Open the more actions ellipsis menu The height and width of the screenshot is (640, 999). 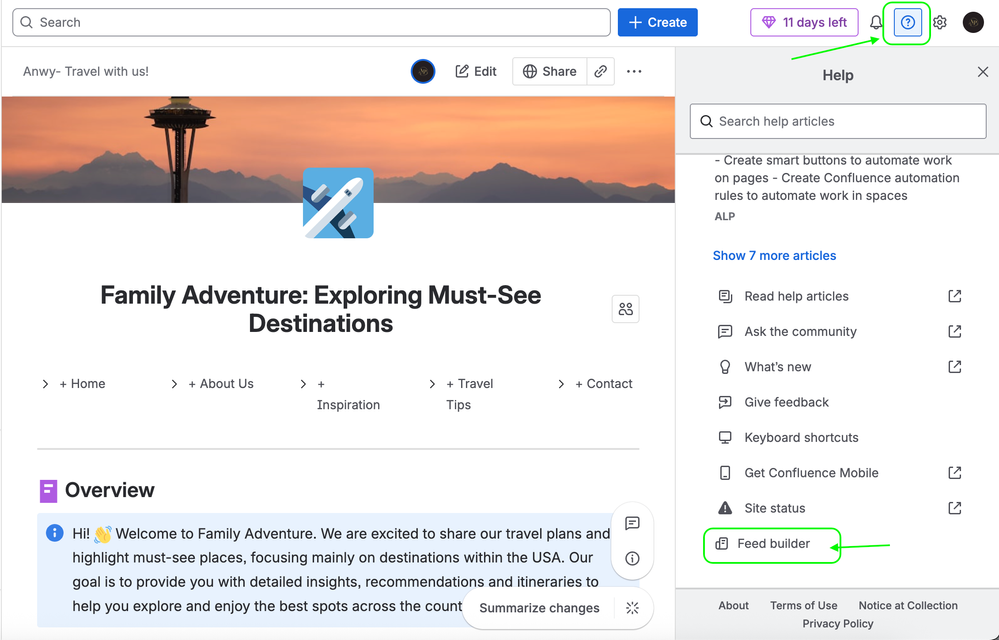[634, 71]
